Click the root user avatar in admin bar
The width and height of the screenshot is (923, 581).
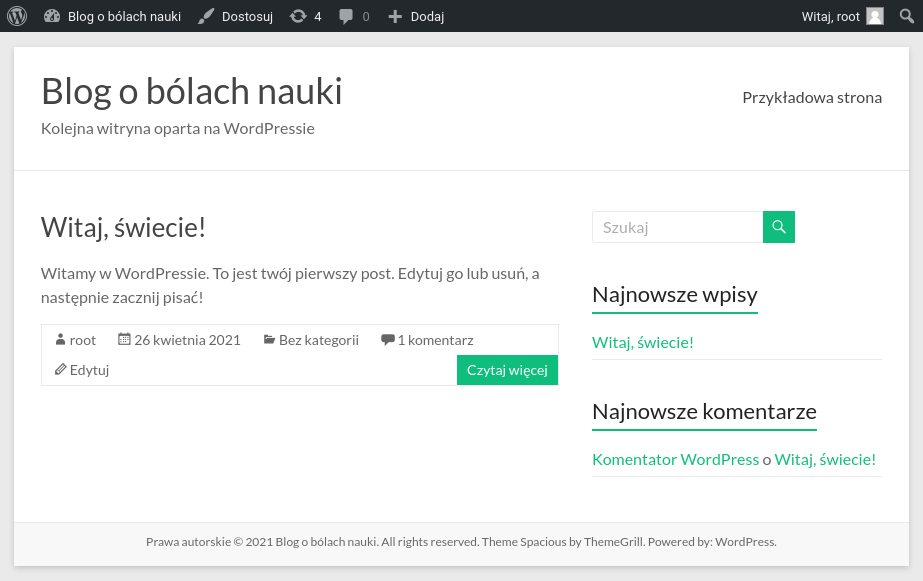click(x=875, y=16)
